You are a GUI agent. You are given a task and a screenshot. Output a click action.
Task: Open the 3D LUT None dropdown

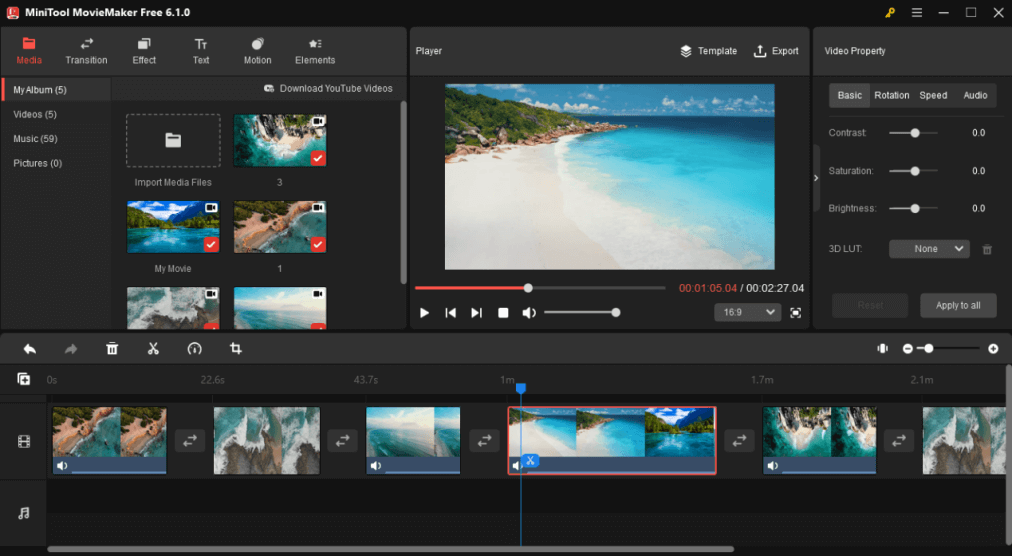click(929, 249)
